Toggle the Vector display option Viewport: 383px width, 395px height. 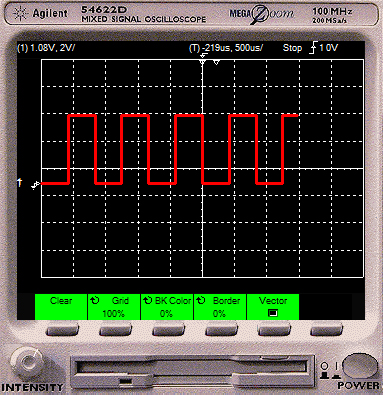pos(273,307)
